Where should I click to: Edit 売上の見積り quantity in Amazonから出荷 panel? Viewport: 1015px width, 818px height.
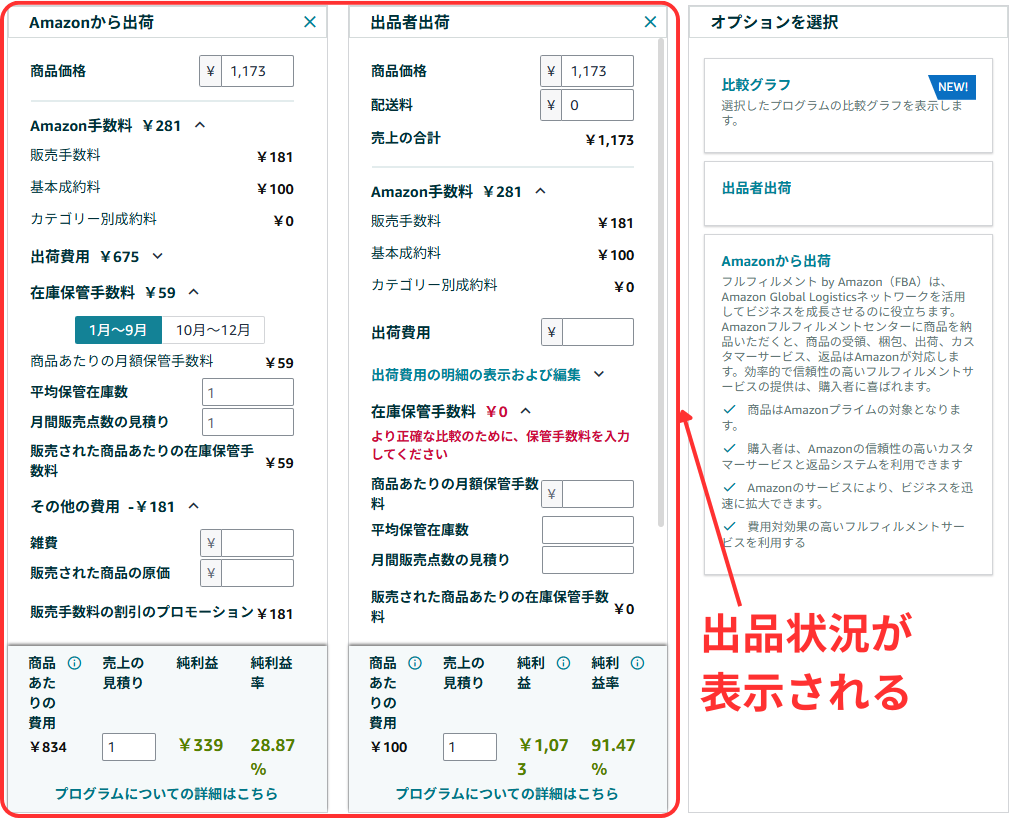129,747
